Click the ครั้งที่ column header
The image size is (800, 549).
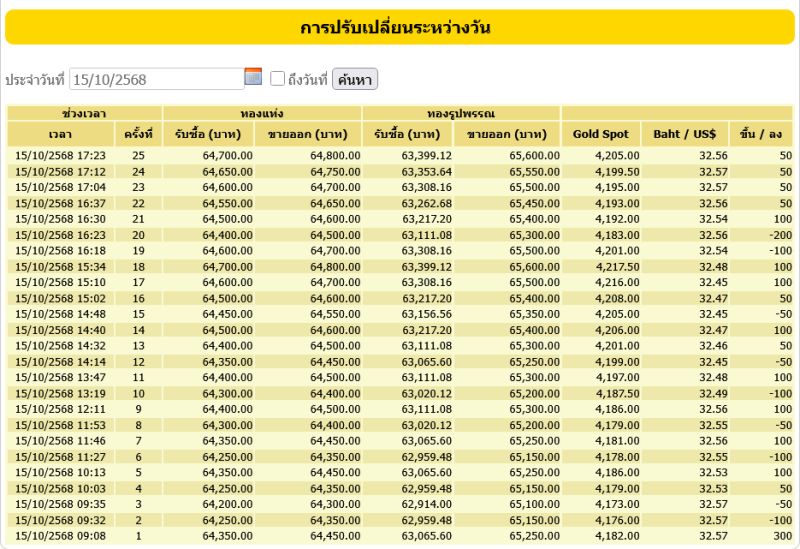pyautogui.click(x=138, y=134)
